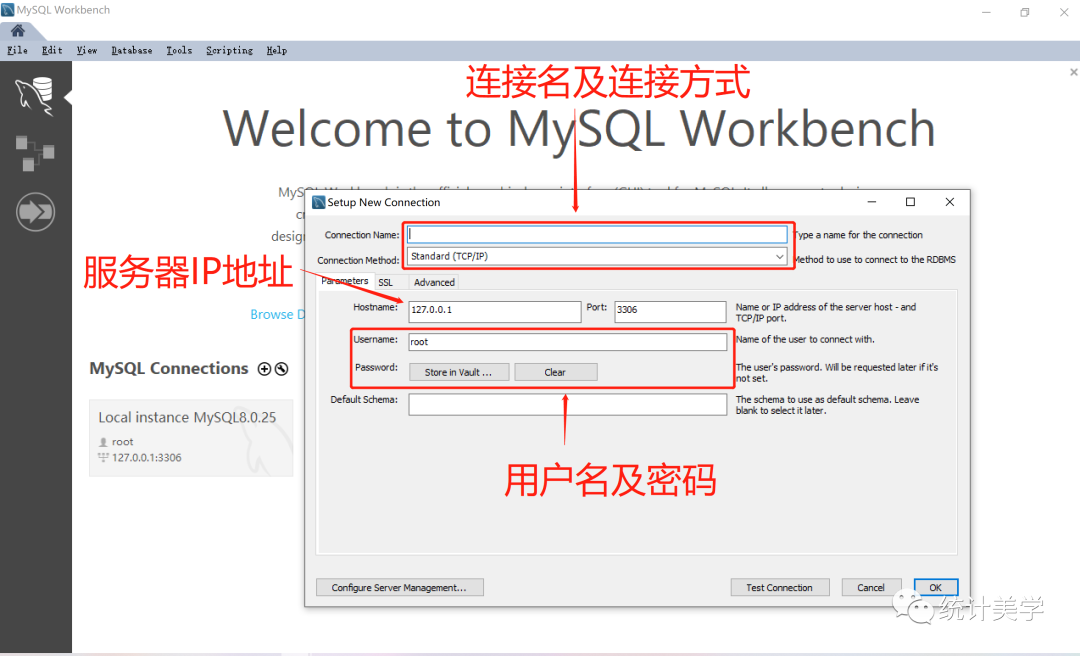Screen dimensions: 1080x656
Task: Add a new MySQL connection plus icon
Action: coord(264,369)
